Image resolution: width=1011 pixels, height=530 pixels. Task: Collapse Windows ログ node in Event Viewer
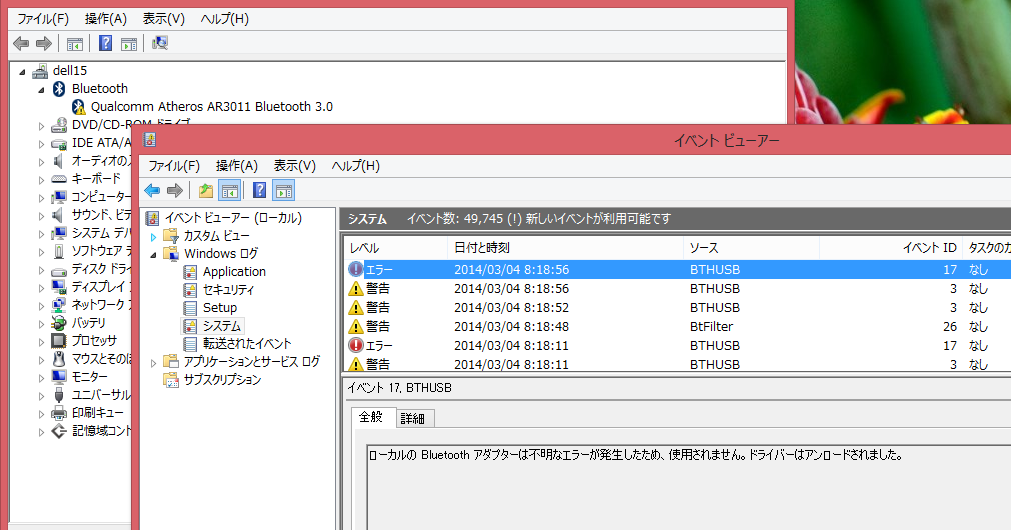coord(153,255)
